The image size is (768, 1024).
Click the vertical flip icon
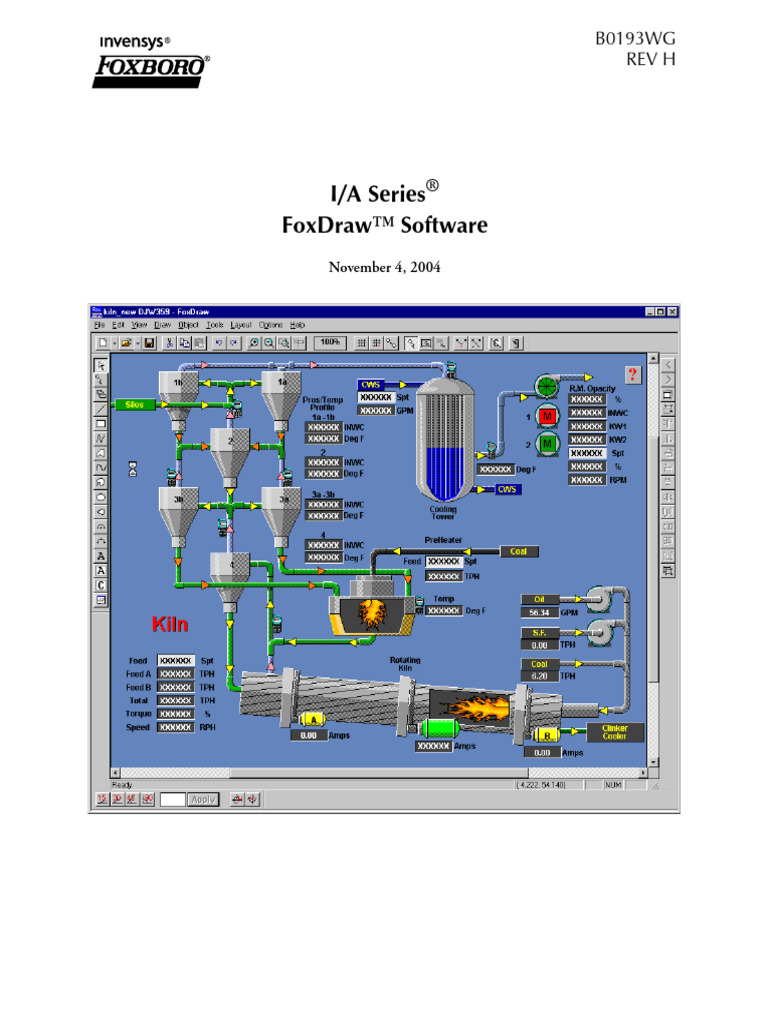click(253, 799)
